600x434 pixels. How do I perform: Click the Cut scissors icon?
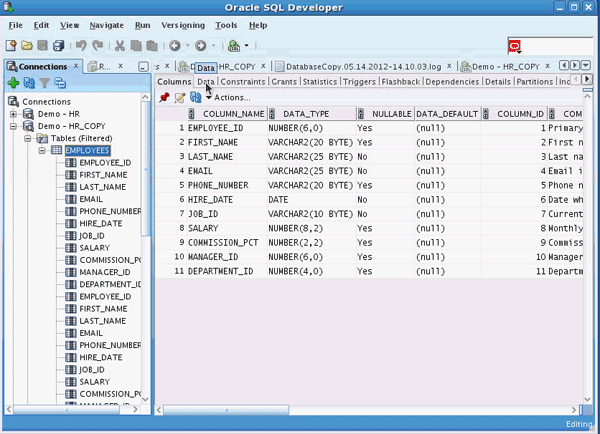coord(120,46)
